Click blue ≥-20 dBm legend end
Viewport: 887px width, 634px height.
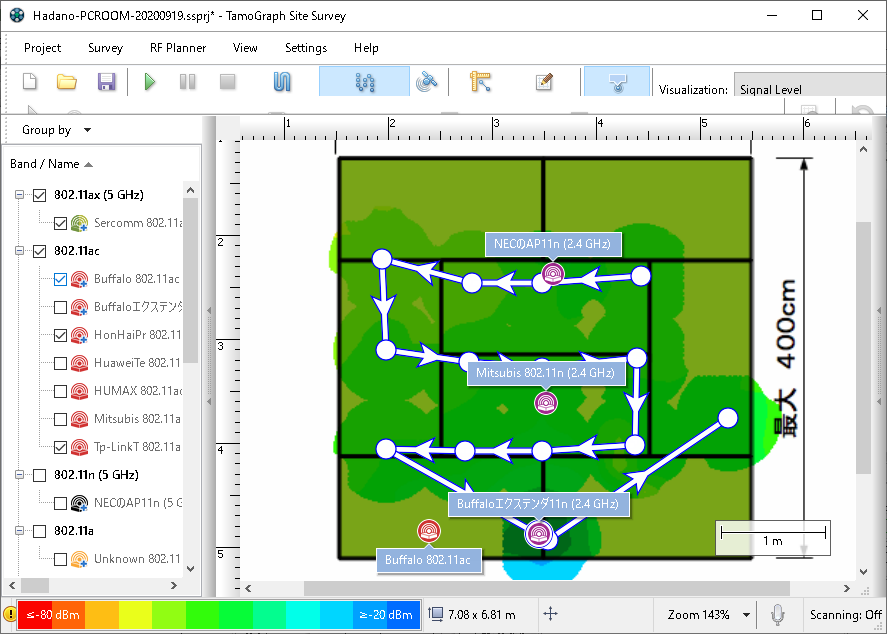pyautogui.click(x=386, y=615)
